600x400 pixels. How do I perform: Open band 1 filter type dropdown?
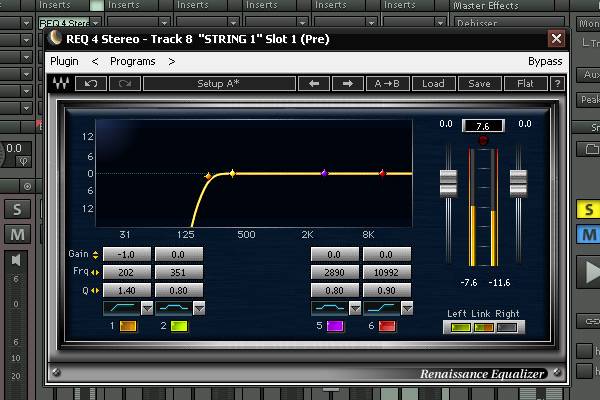coord(147,308)
